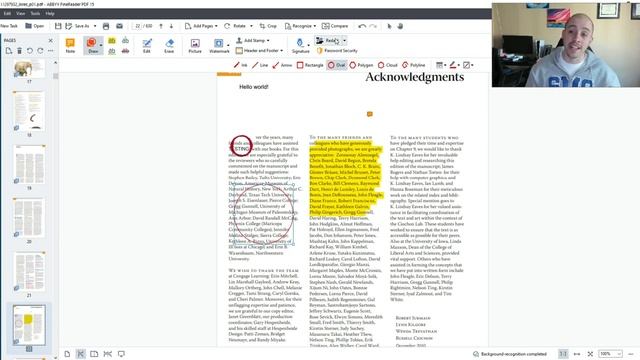640x360 pixels.
Task: Redo the last undone action
Action: 373,26
